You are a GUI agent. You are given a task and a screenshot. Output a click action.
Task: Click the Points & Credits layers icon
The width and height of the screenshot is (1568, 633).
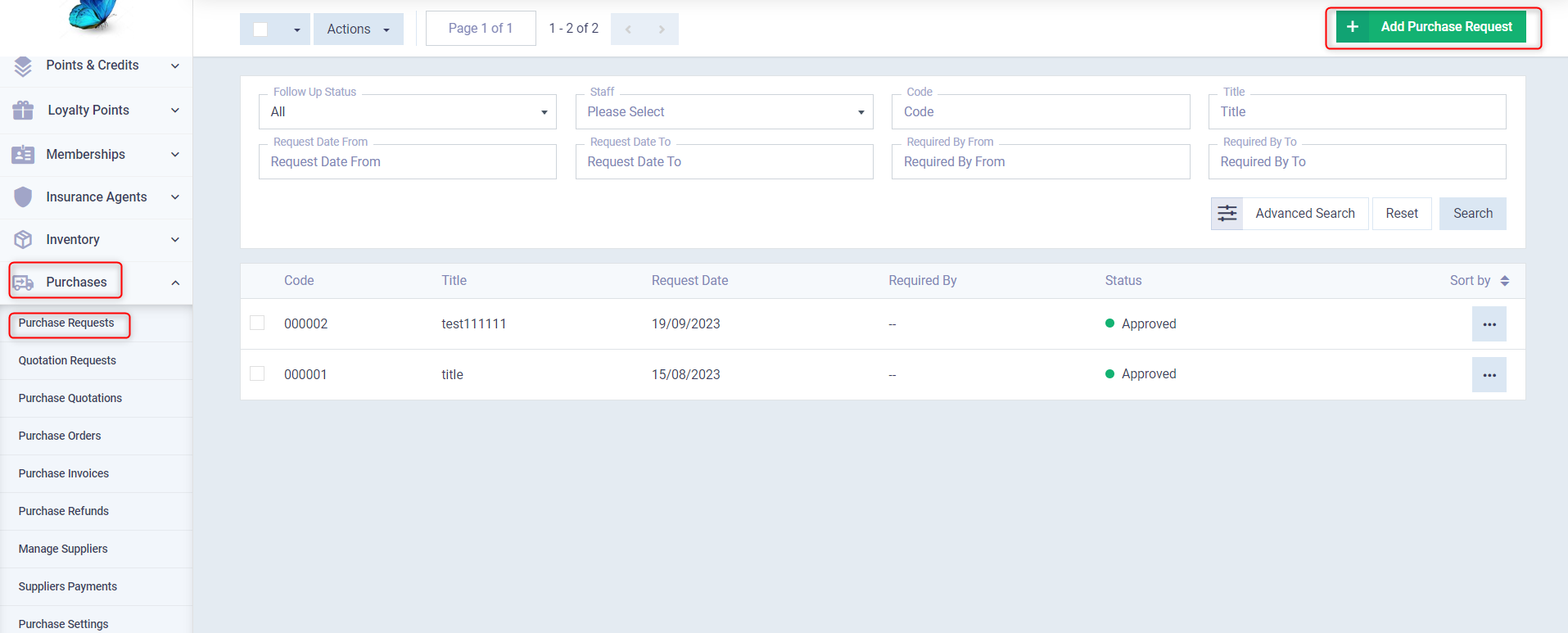pos(23,66)
